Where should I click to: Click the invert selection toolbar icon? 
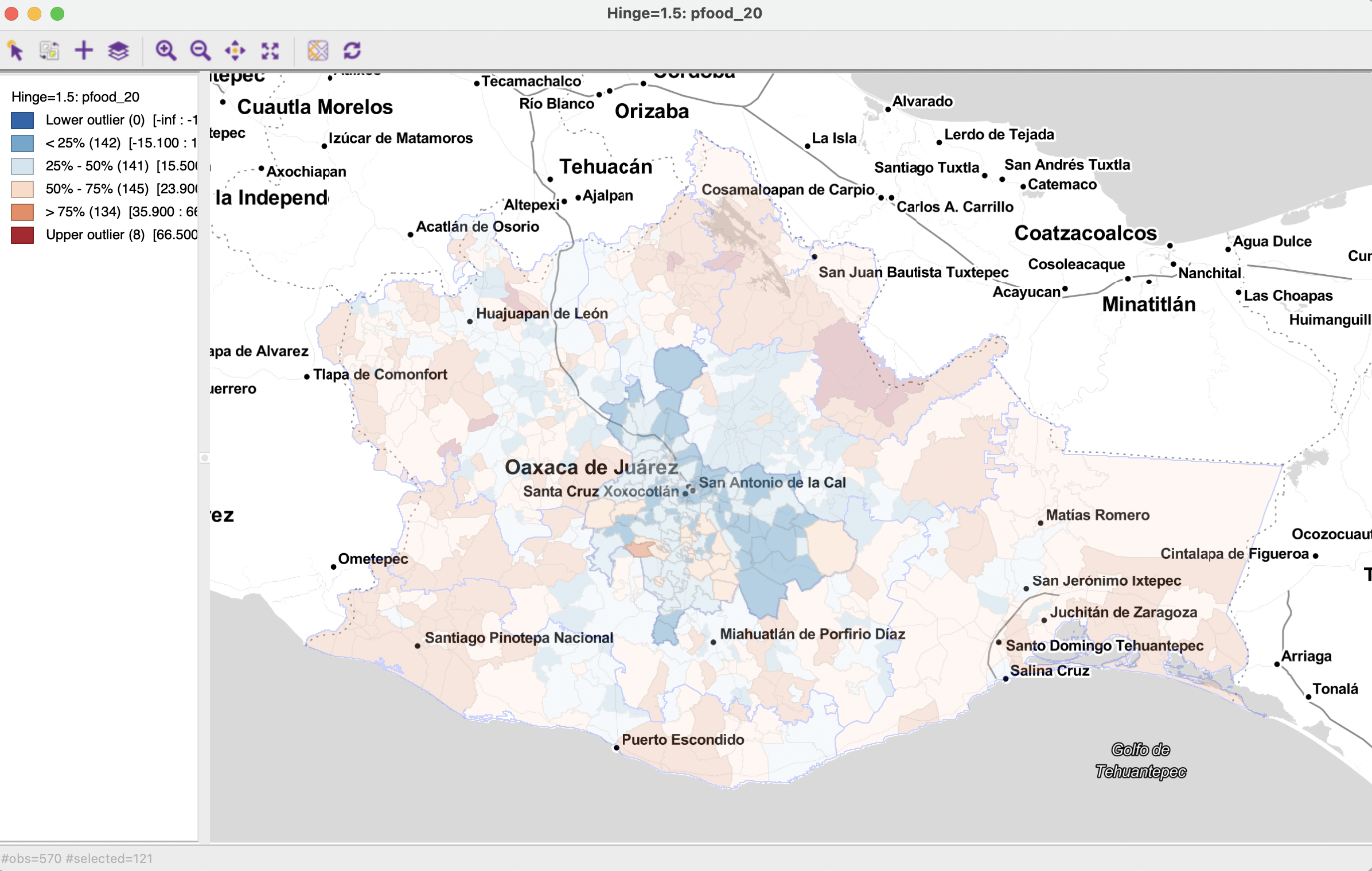click(49, 50)
